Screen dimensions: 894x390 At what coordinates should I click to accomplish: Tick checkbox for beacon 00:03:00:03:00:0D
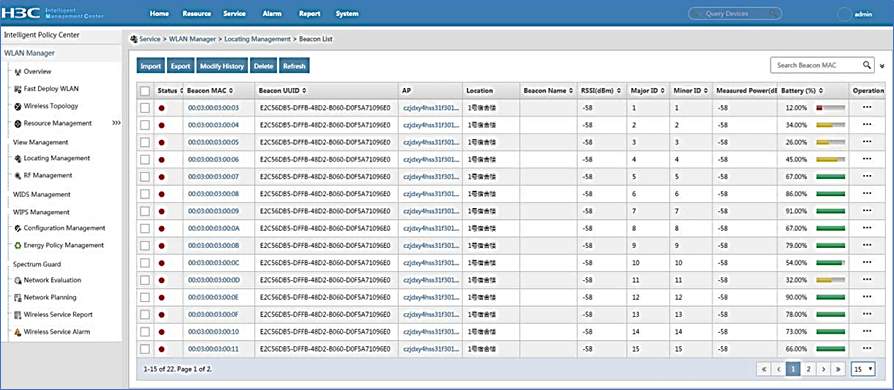click(145, 280)
